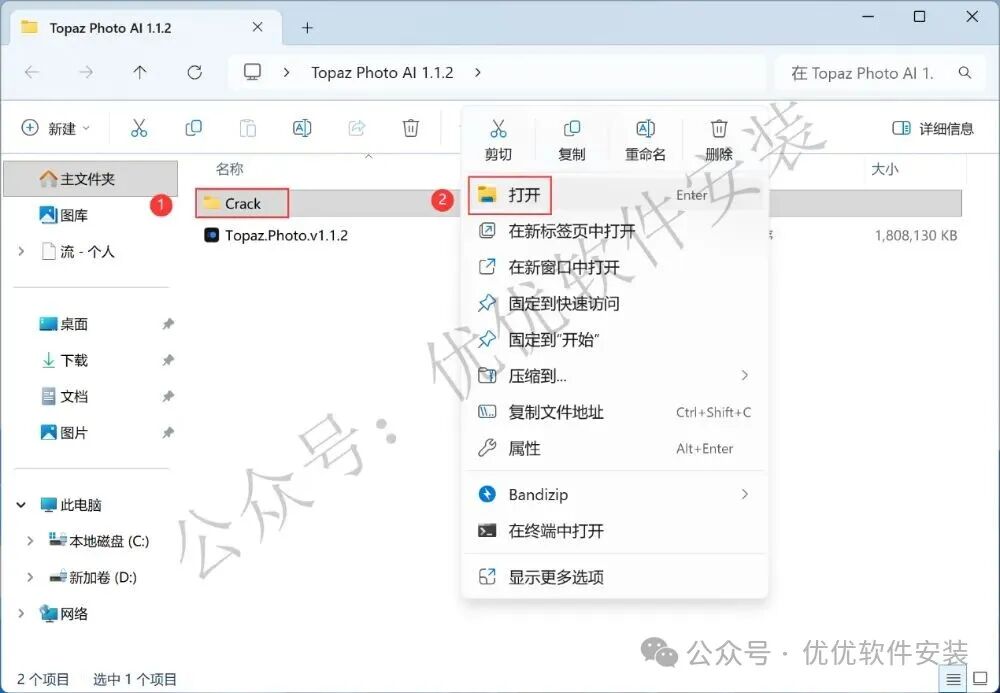Image resolution: width=1000 pixels, height=693 pixels.
Task: Click the Copy icon in the toolbar
Action: [193, 128]
